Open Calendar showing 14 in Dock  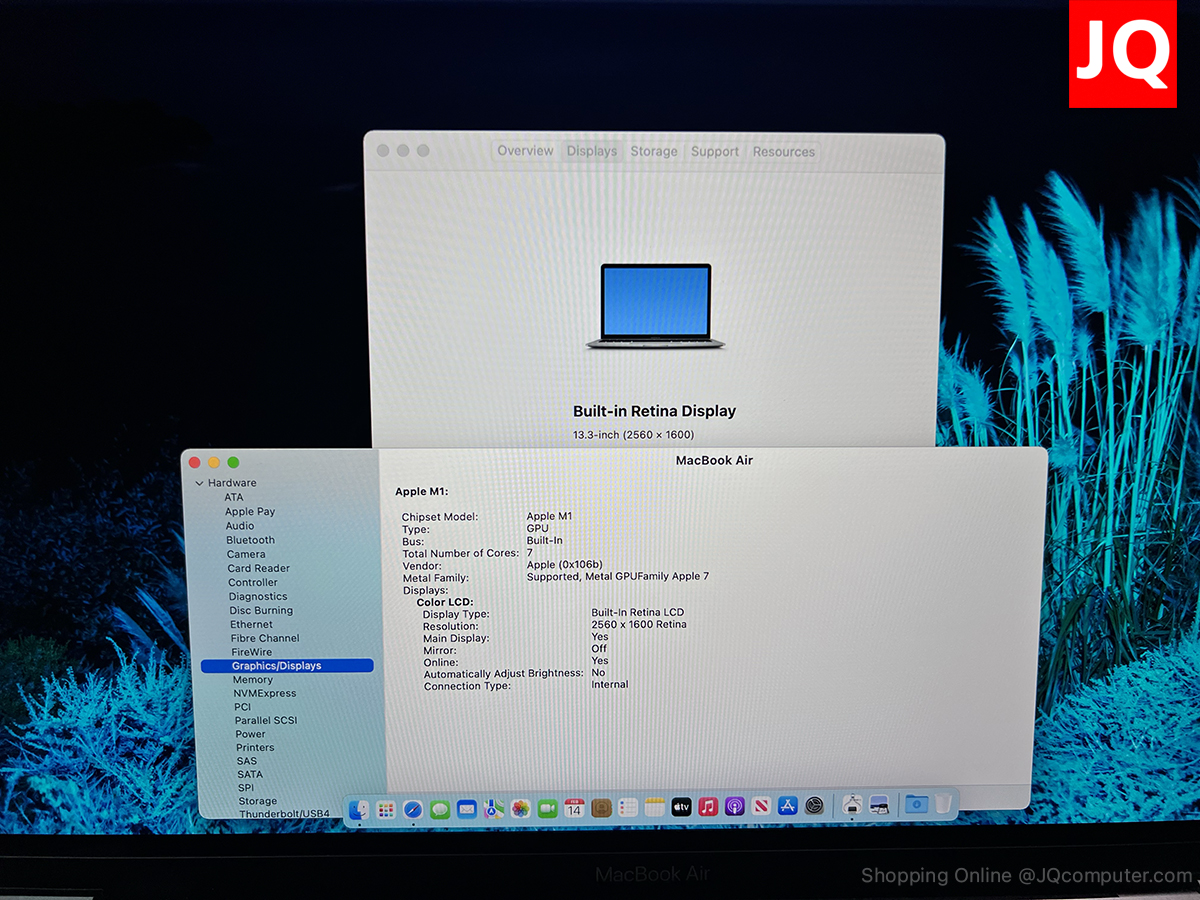[574, 807]
